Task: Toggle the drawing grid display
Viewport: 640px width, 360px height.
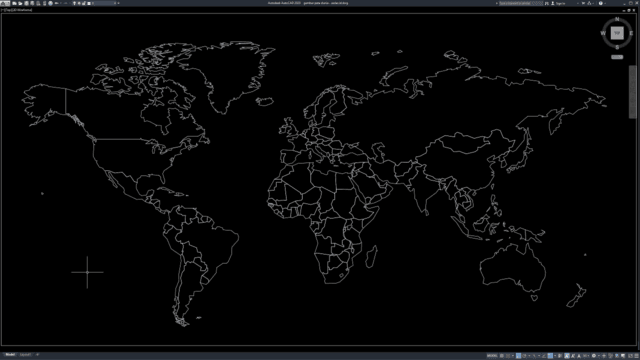Action: pyautogui.click(x=502, y=356)
